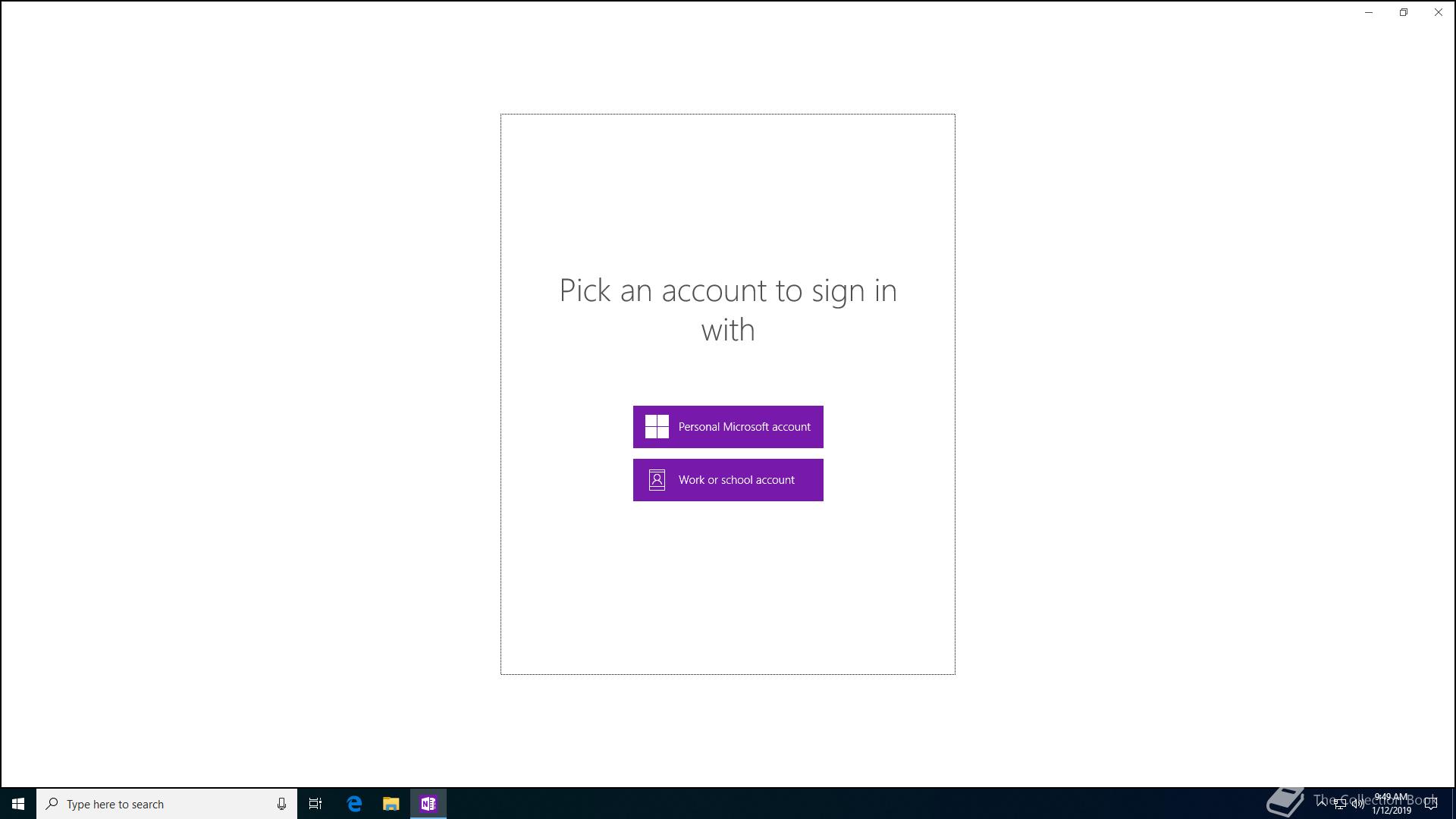This screenshot has height=819, width=1456.
Task: Launch Microsoft Edge from taskbar
Action: 354,804
